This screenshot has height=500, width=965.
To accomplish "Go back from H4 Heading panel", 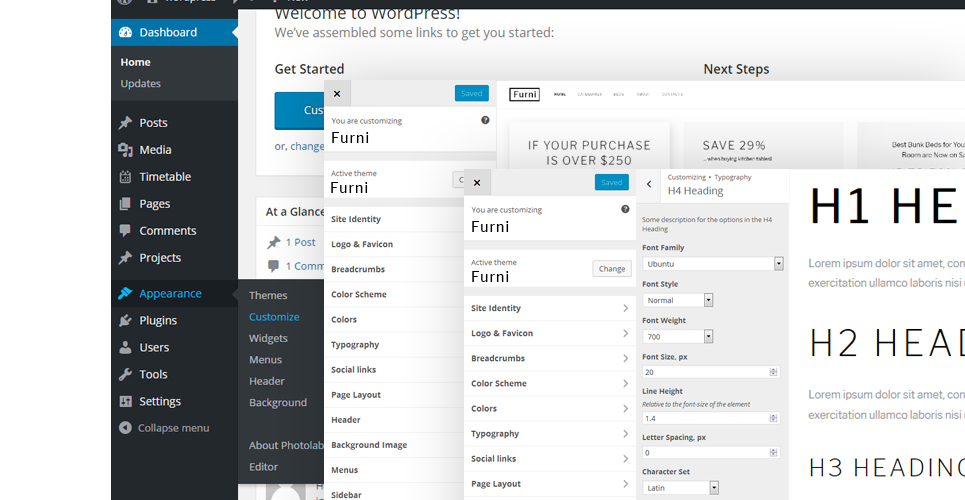I will point(649,184).
